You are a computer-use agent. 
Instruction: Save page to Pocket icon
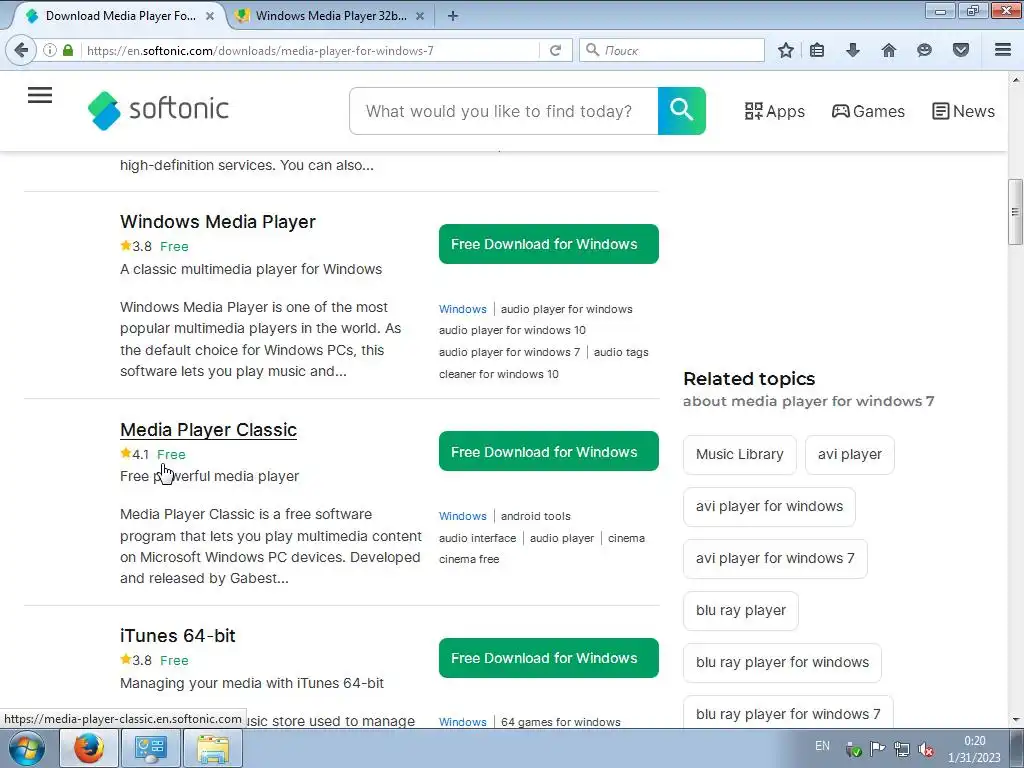[961, 50]
